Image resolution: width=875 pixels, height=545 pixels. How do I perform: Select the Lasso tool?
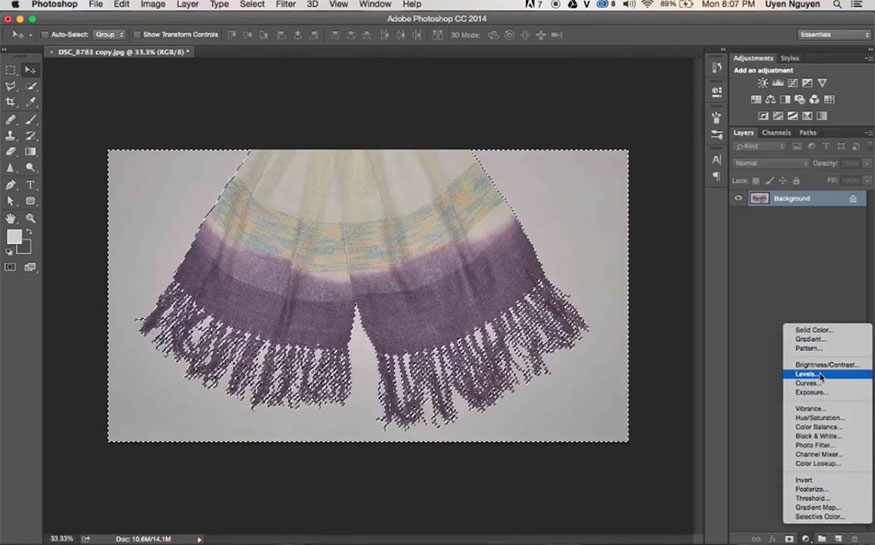point(11,86)
